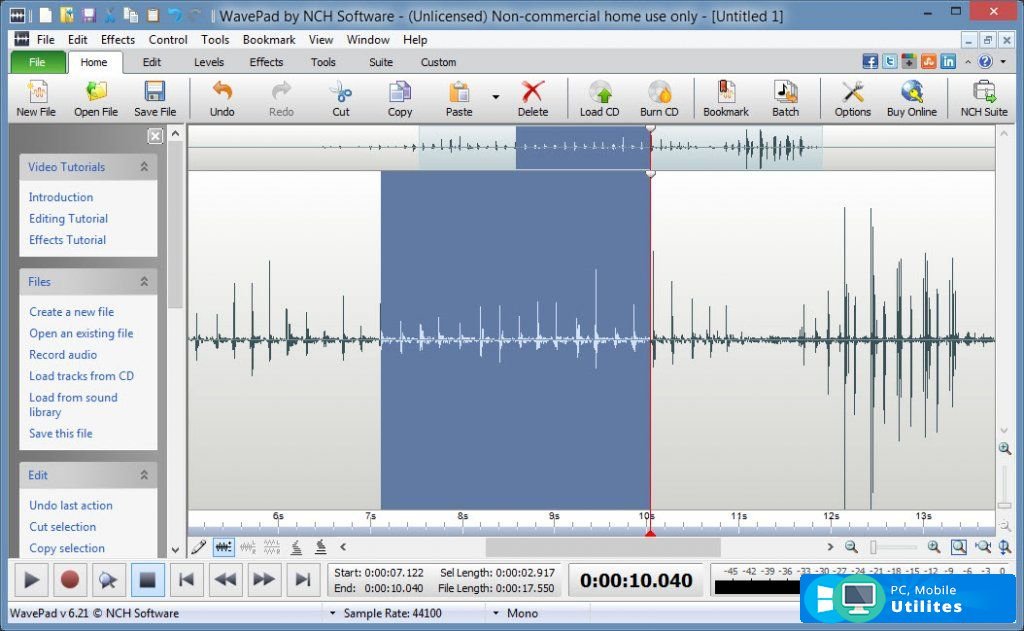Click the quick-access save floppy icon in title bar

(88, 15)
